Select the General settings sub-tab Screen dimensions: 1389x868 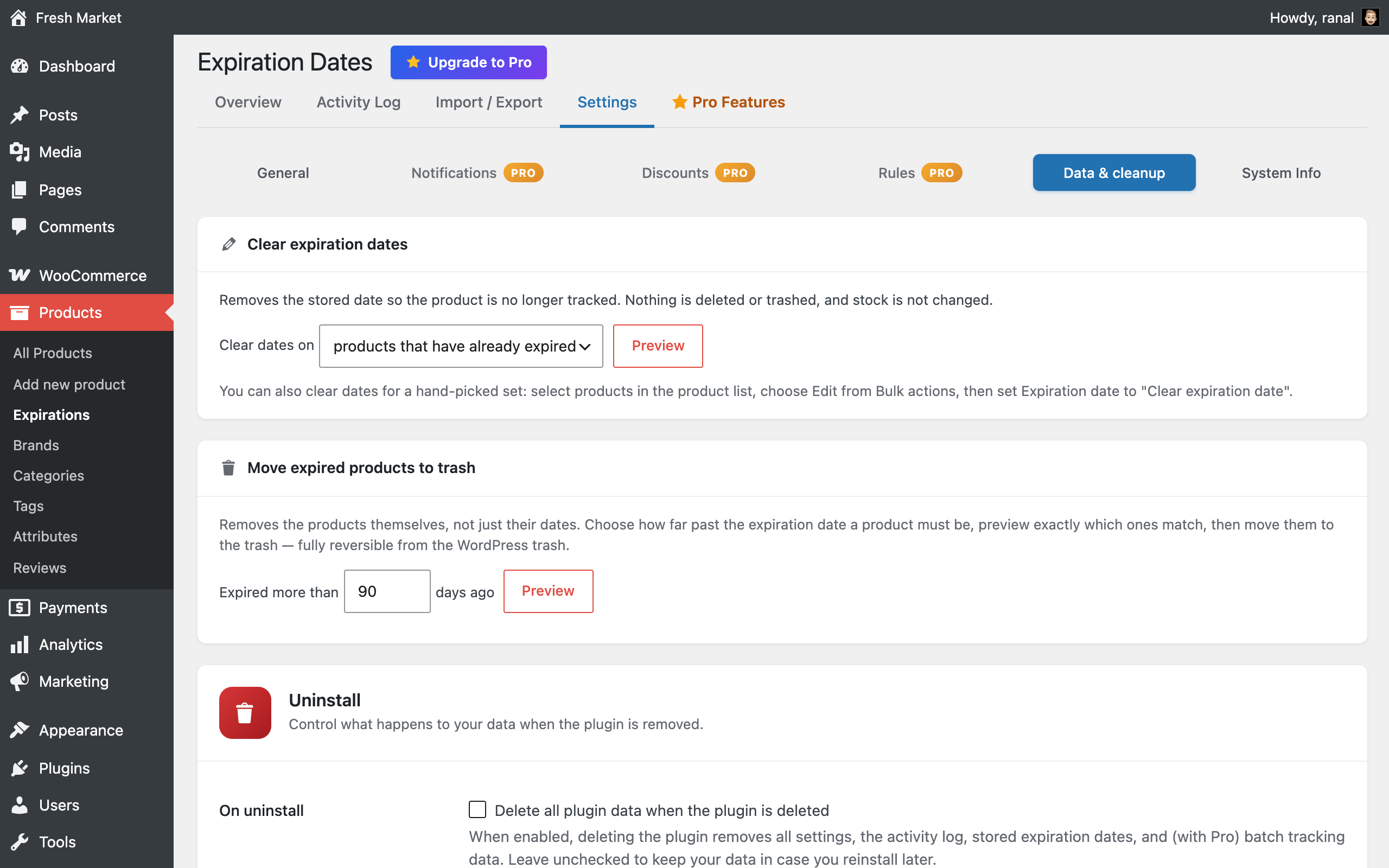click(x=283, y=173)
